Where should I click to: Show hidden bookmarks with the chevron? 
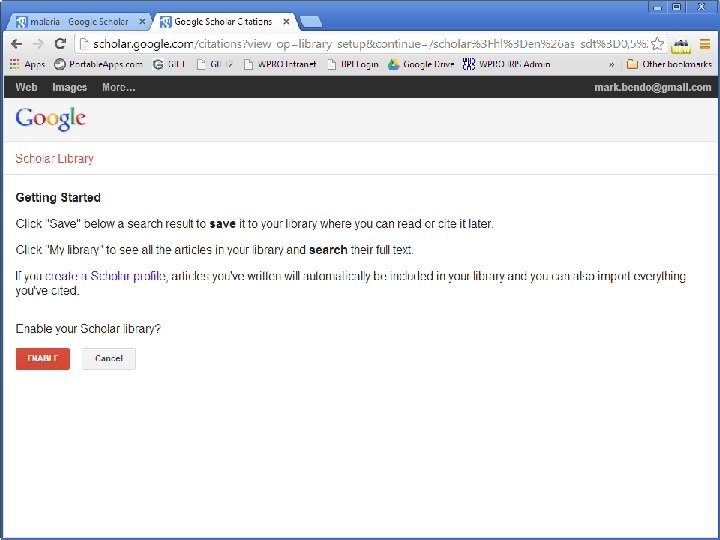click(x=612, y=64)
